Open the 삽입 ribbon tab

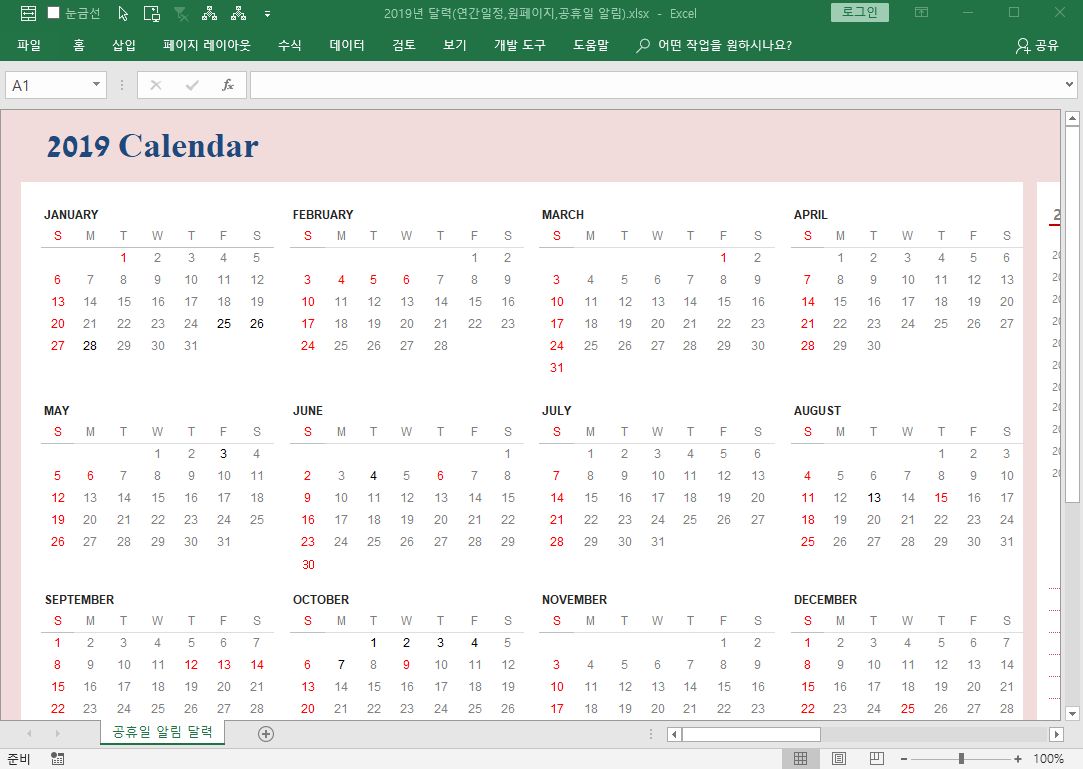[x=124, y=45]
